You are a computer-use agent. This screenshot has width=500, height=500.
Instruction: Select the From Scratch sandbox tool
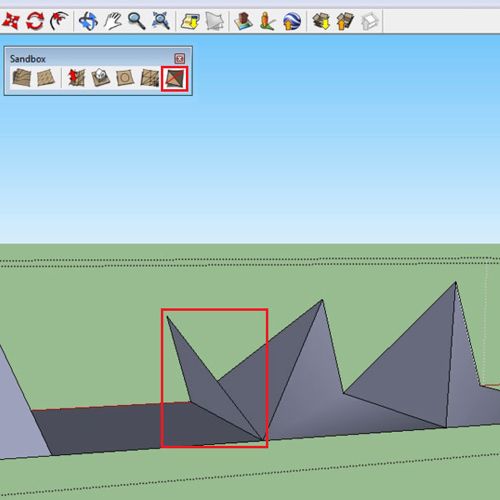tap(45, 78)
